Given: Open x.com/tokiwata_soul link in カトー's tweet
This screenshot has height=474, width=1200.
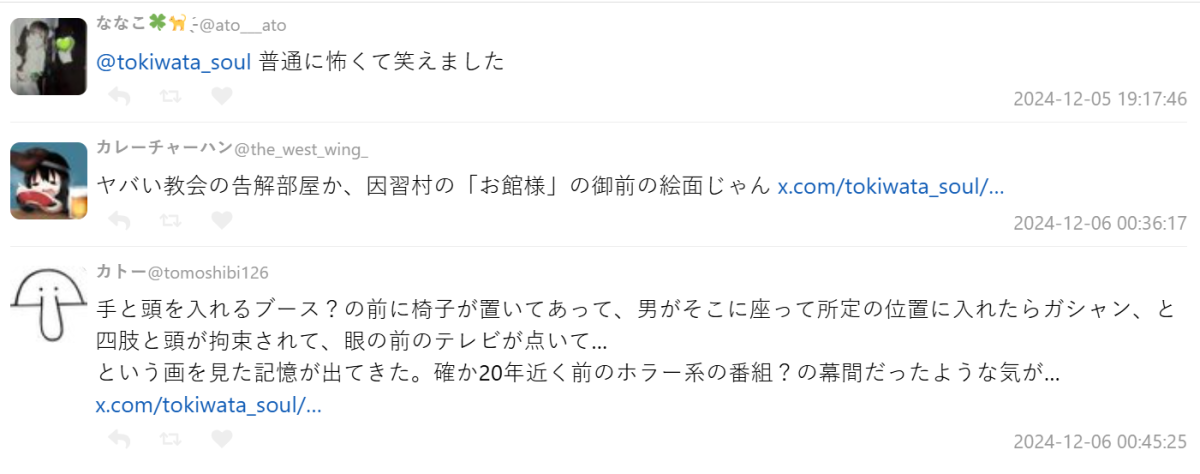Looking at the screenshot, I should (x=208, y=406).
